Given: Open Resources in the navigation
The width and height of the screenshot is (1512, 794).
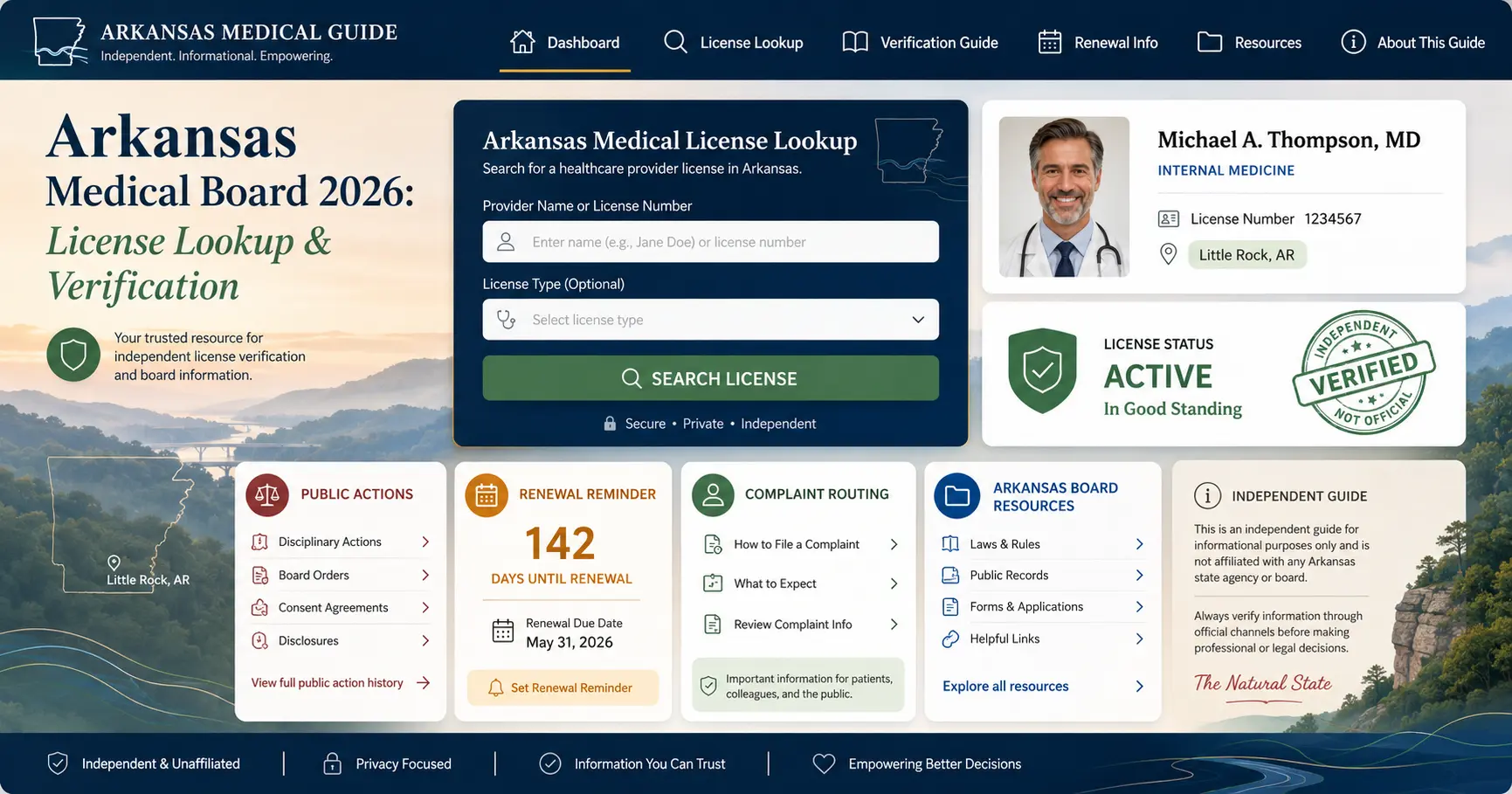Looking at the screenshot, I should tap(1249, 42).
